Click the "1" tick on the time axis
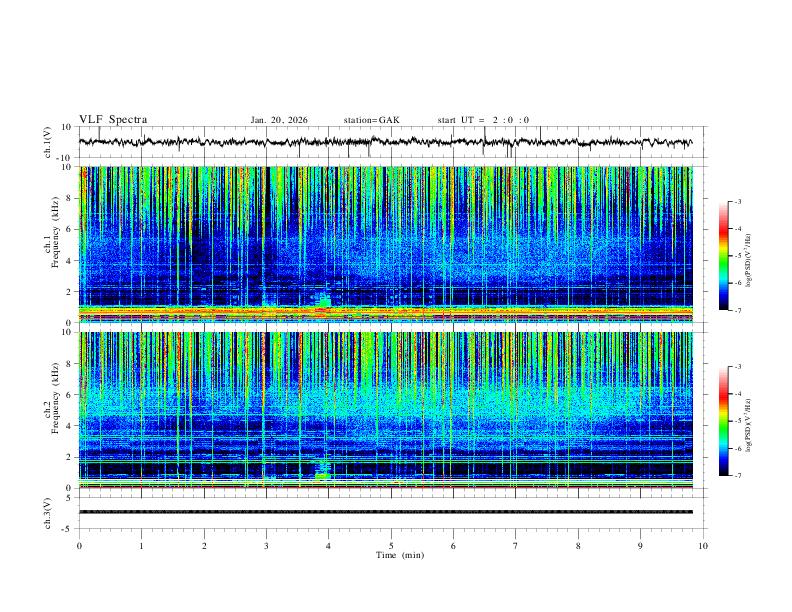The height and width of the screenshot is (612, 792). [x=141, y=546]
